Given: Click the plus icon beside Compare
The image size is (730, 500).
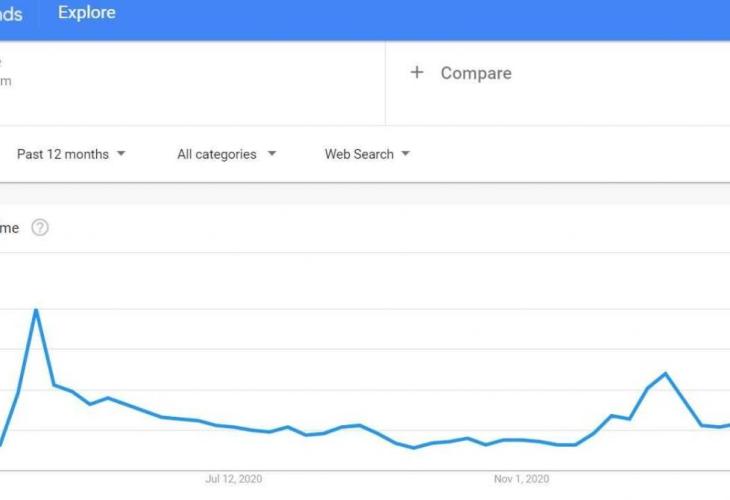Looking at the screenshot, I should coord(417,73).
